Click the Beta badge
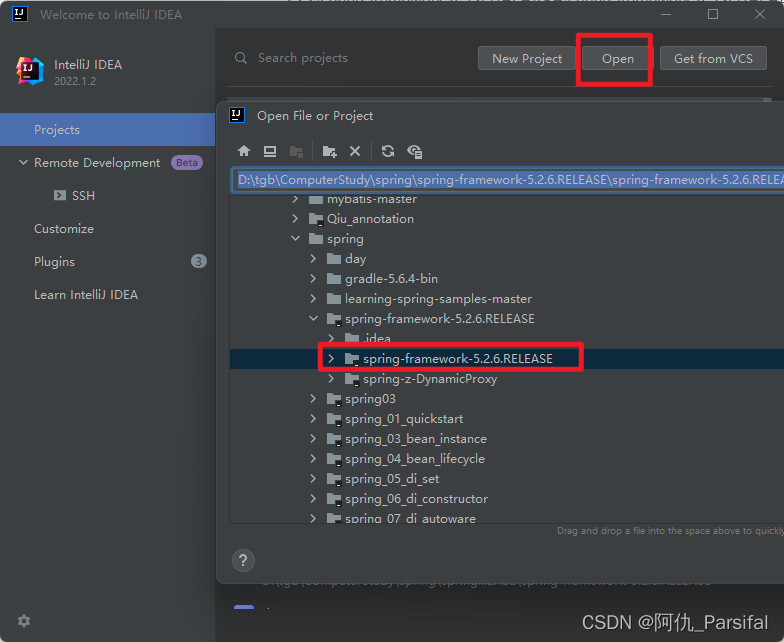Screen dimensions: 784x642 click(186, 162)
